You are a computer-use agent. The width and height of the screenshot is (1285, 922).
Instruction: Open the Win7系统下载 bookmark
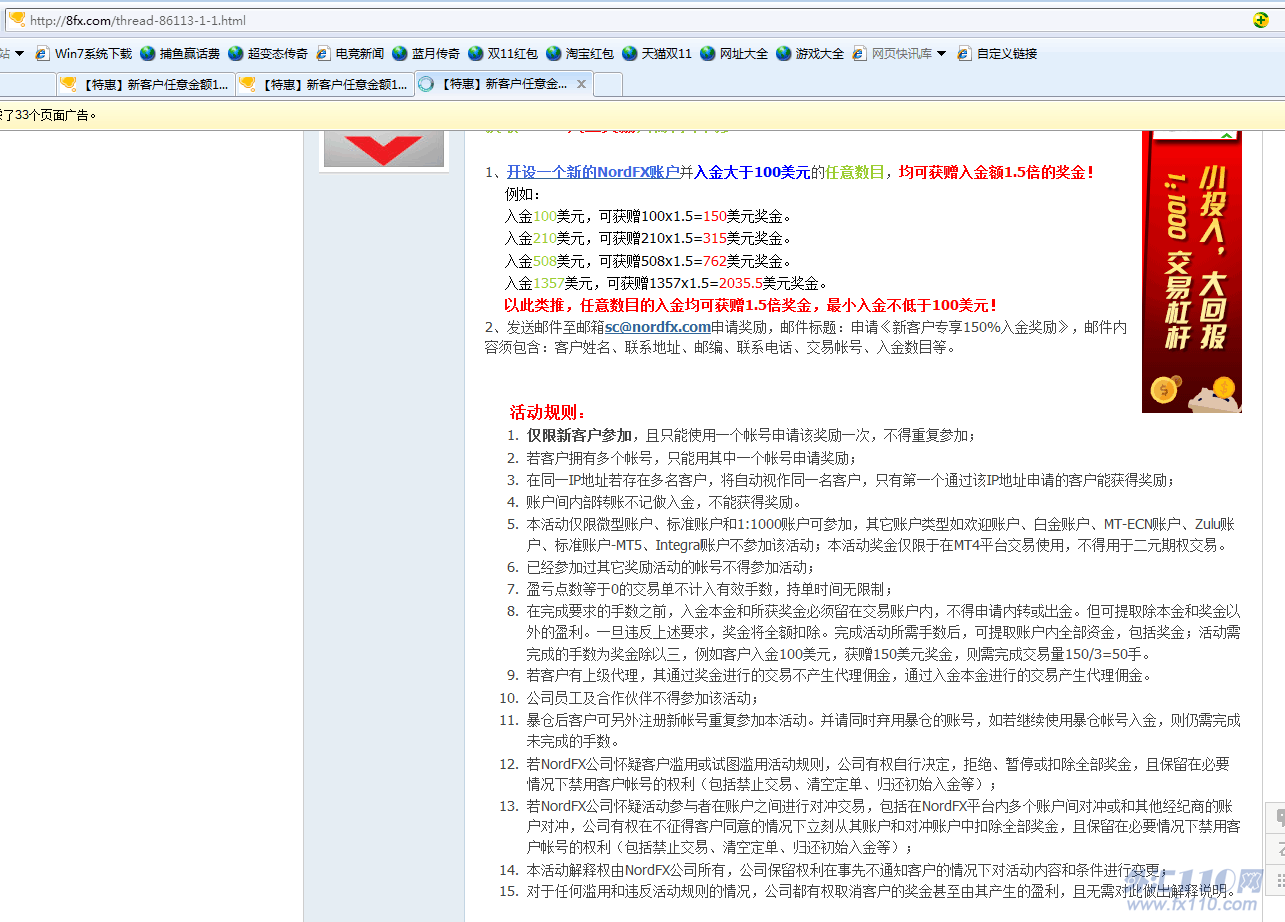(84, 54)
